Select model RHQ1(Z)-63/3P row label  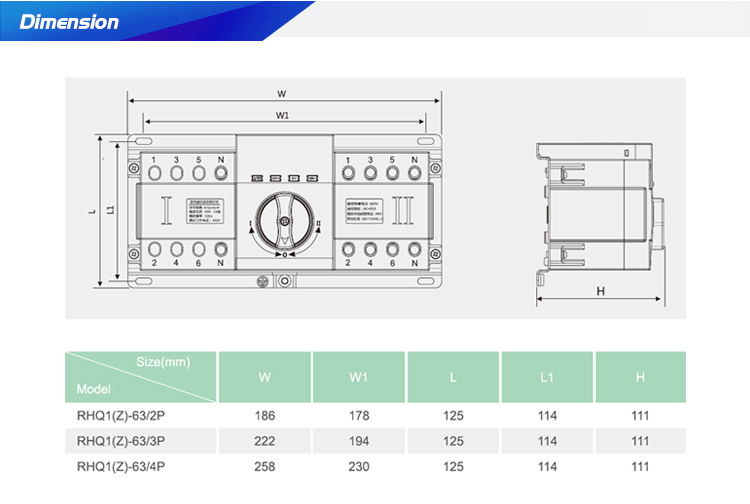[x=121, y=441]
